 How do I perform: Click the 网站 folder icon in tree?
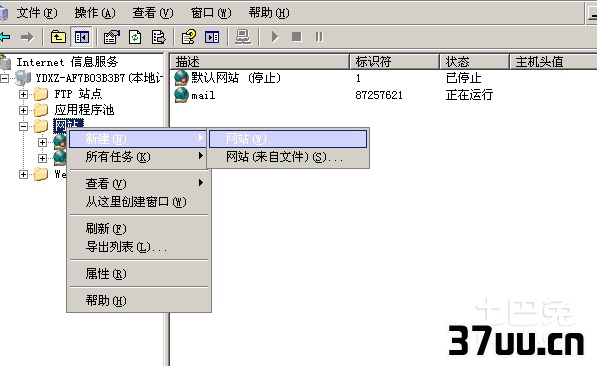click(x=41, y=126)
